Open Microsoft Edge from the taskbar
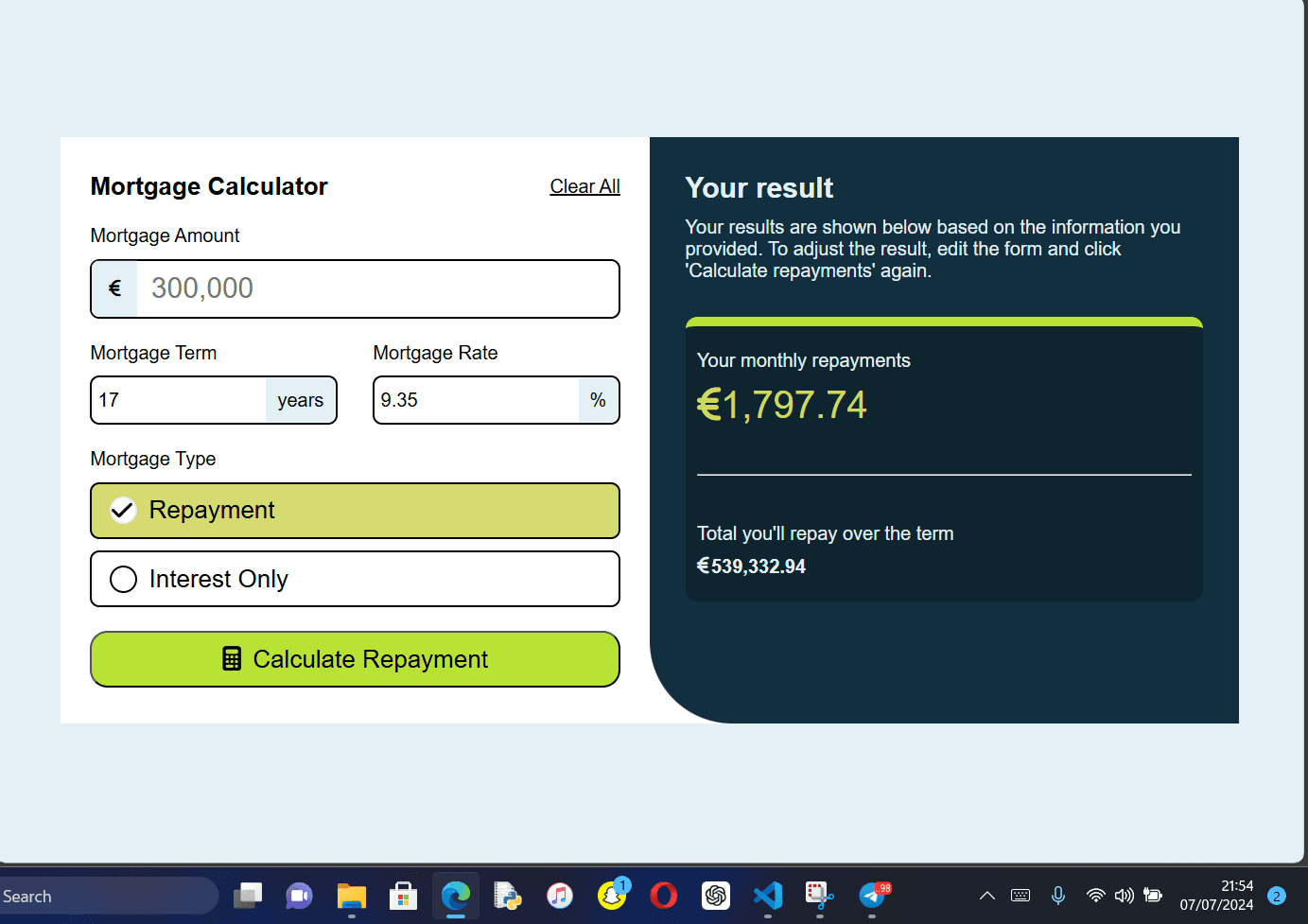The image size is (1308, 924). coord(456,896)
